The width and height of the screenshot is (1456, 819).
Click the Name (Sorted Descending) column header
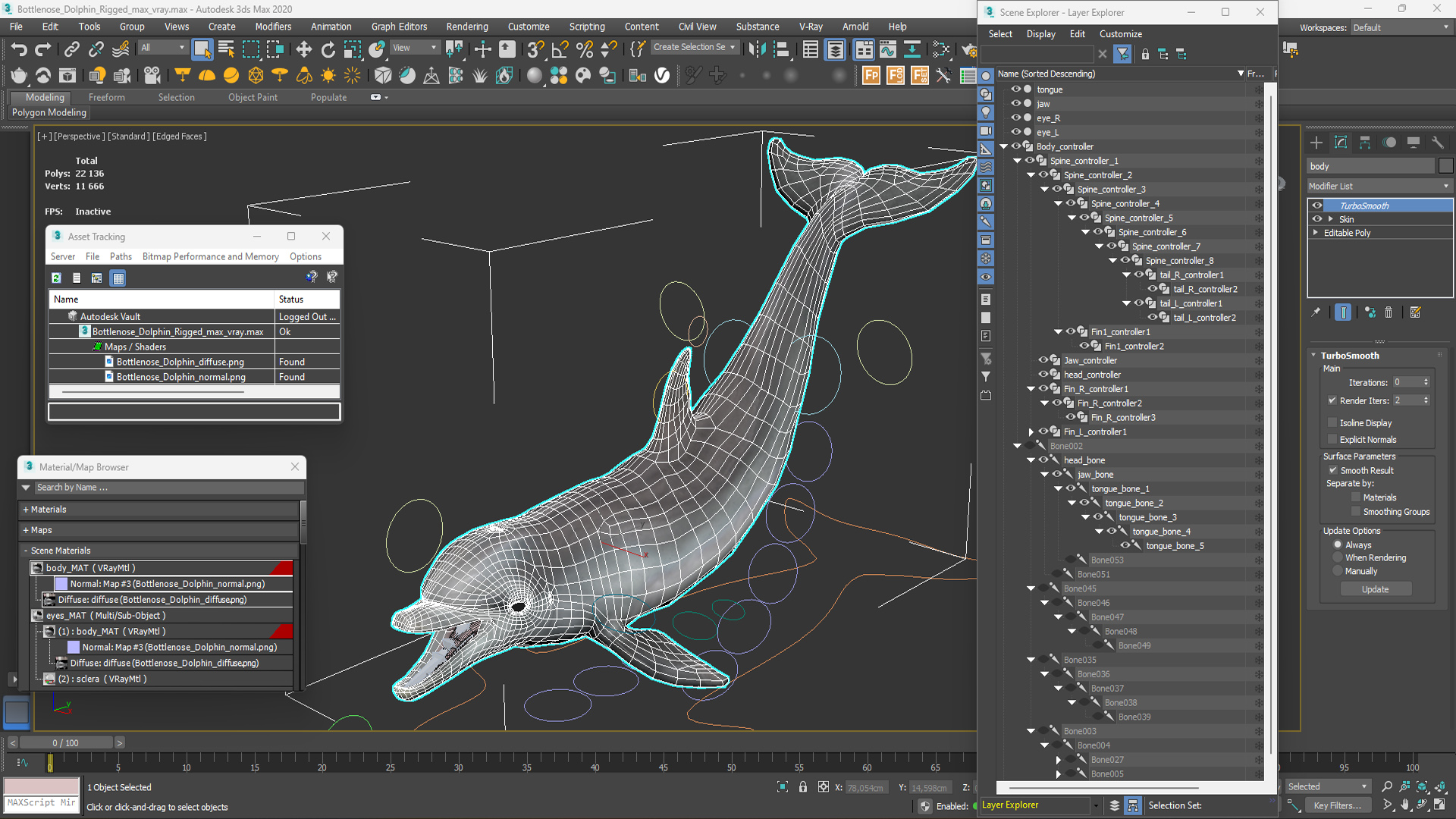click(1046, 74)
